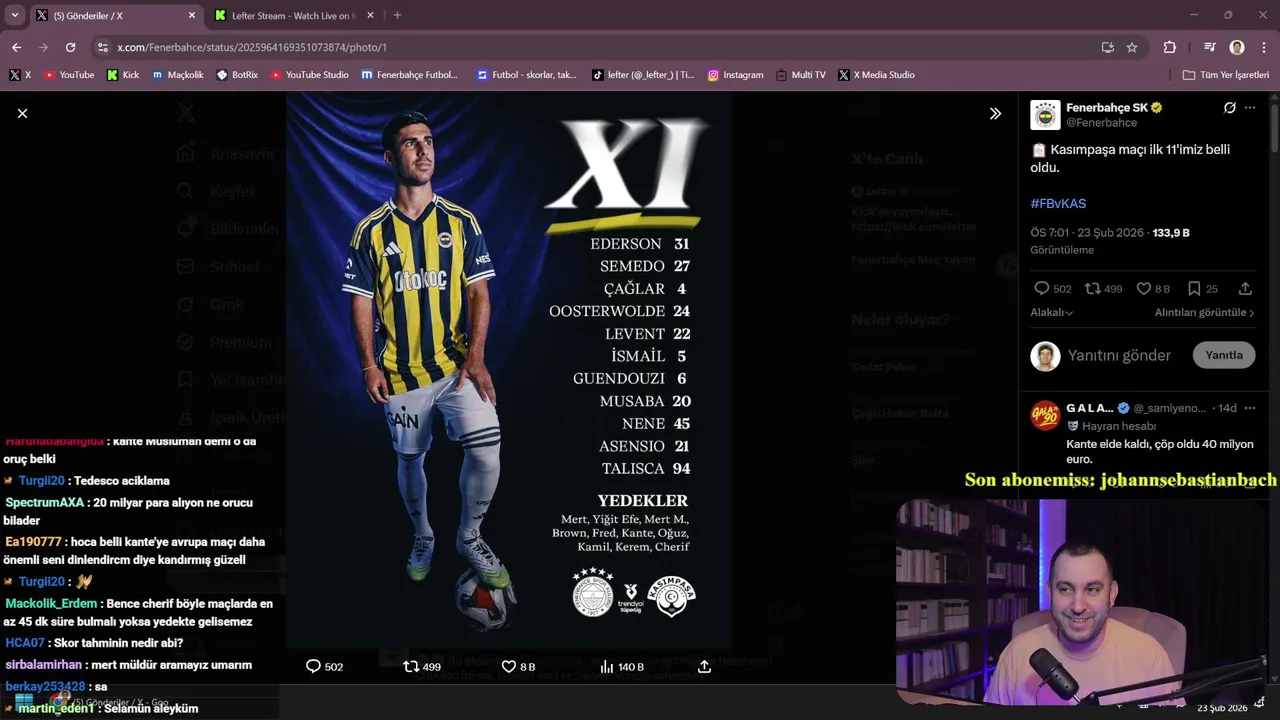Open Fenerbahçe SK profile avatar
This screenshot has width=1280, height=720.
click(1045, 115)
